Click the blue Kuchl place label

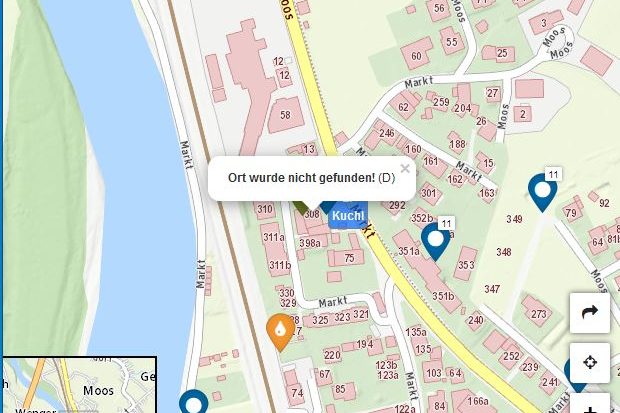click(x=348, y=216)
